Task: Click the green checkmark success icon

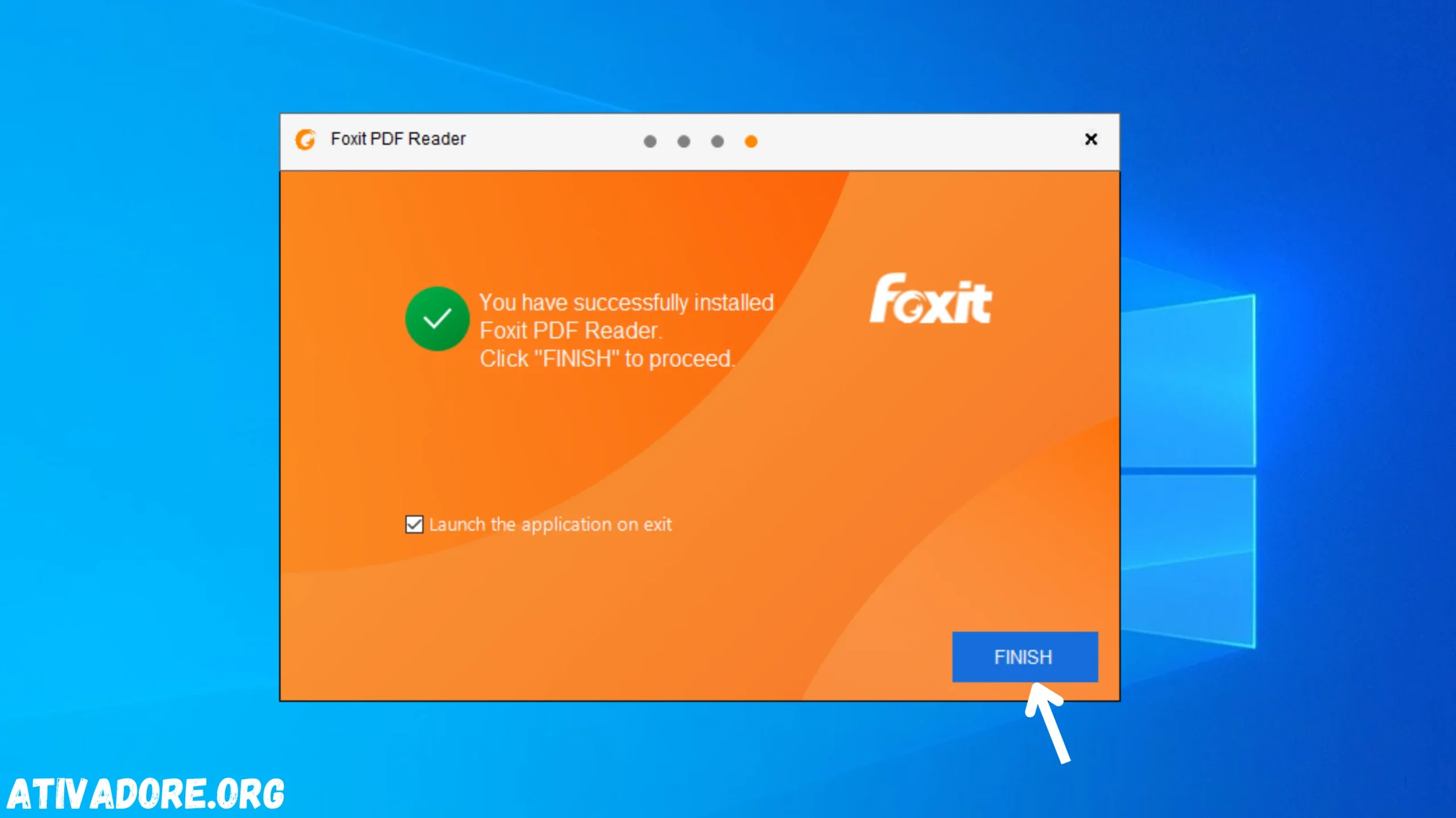Action: click(437, 319)
